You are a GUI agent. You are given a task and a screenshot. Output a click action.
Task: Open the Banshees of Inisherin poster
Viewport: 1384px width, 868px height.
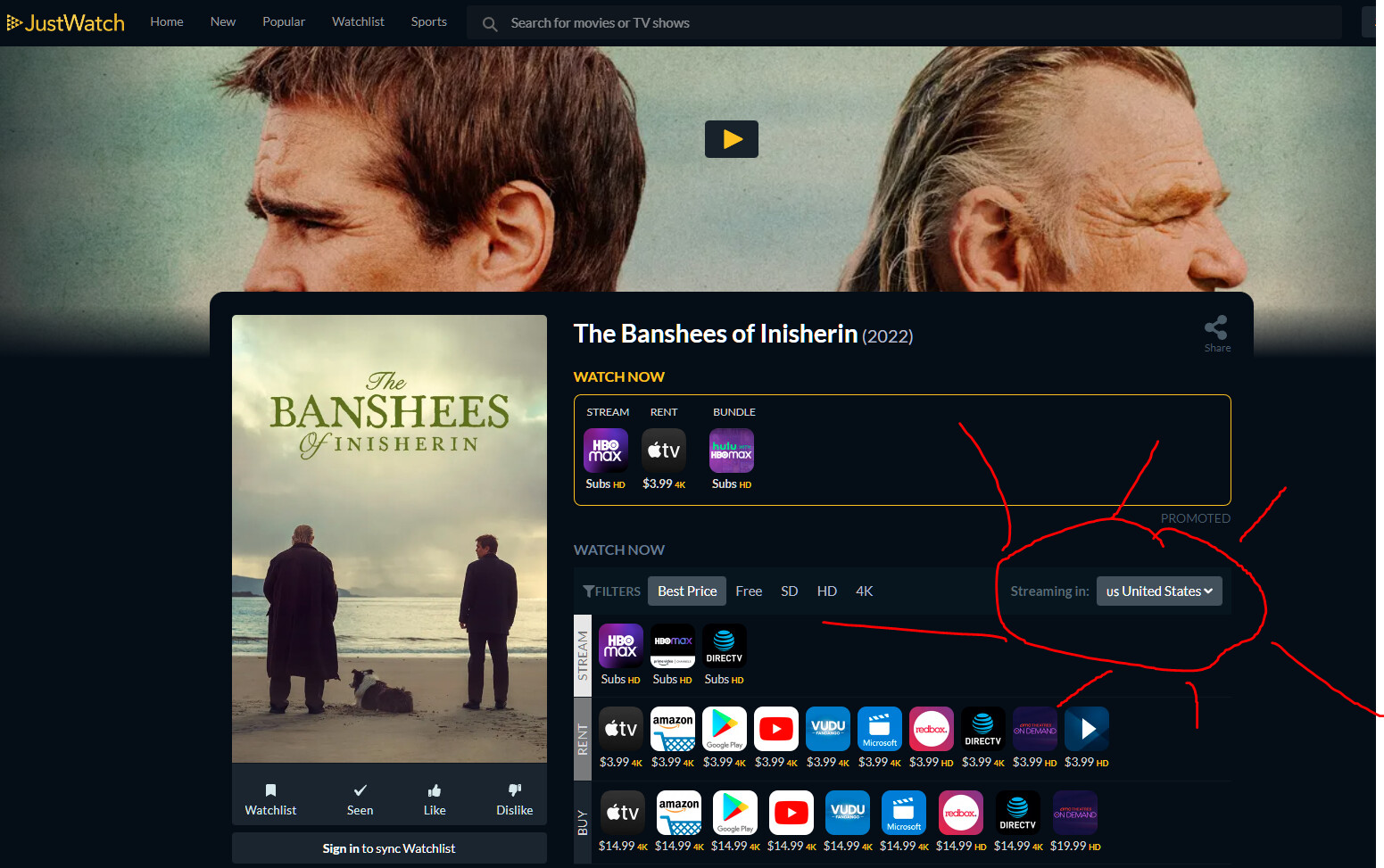coord(389,539)
